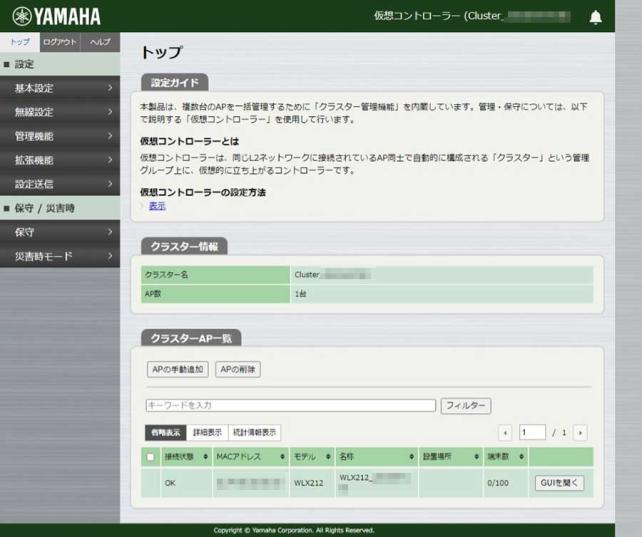
Task: Expand the 保守 menu item
Action: 60,232
